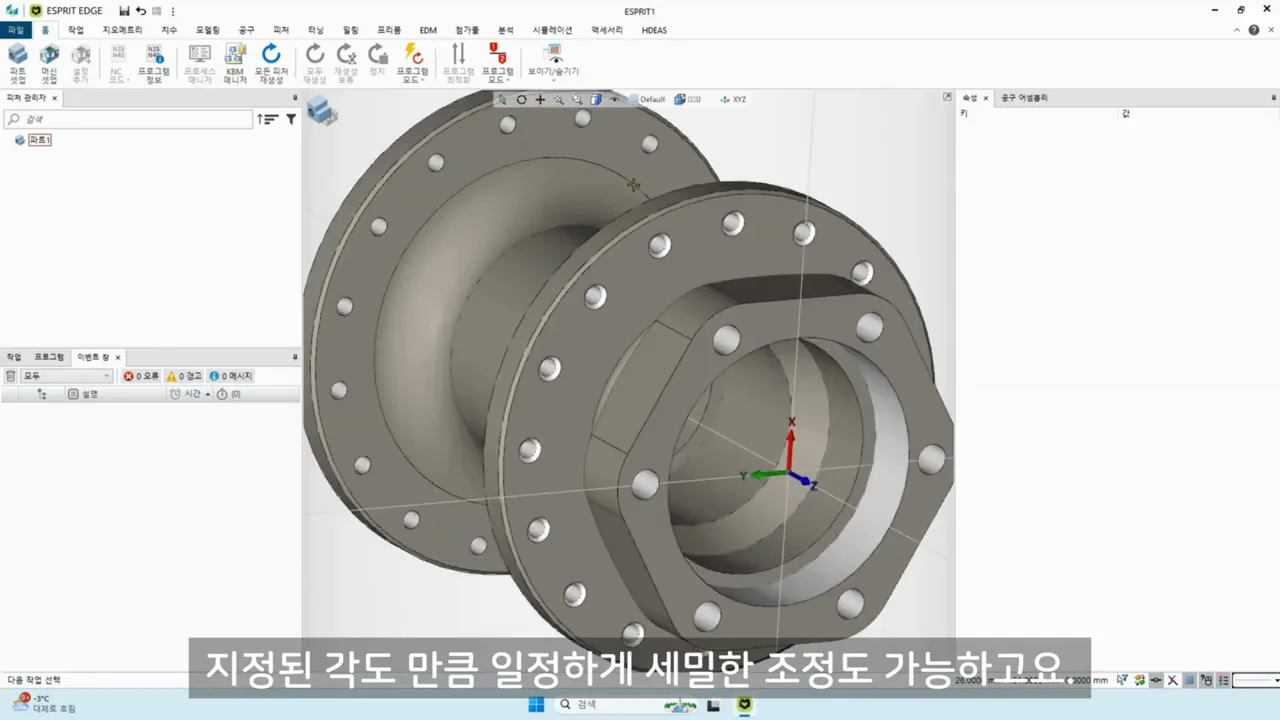Close the 이벤트 창 tab
The height and width of the screenshot is (720, 1280).
pos(117,357)
